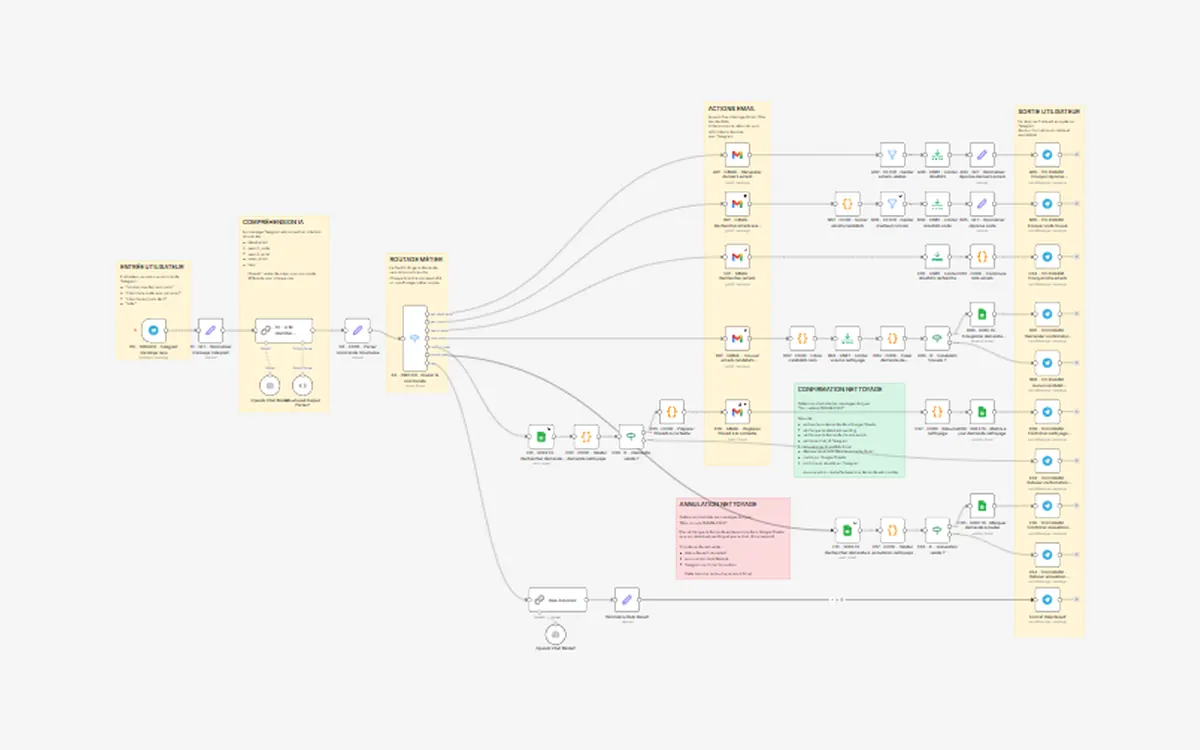Click the ROUTAGE MÉTIER sticky note title

pos(416,259)
